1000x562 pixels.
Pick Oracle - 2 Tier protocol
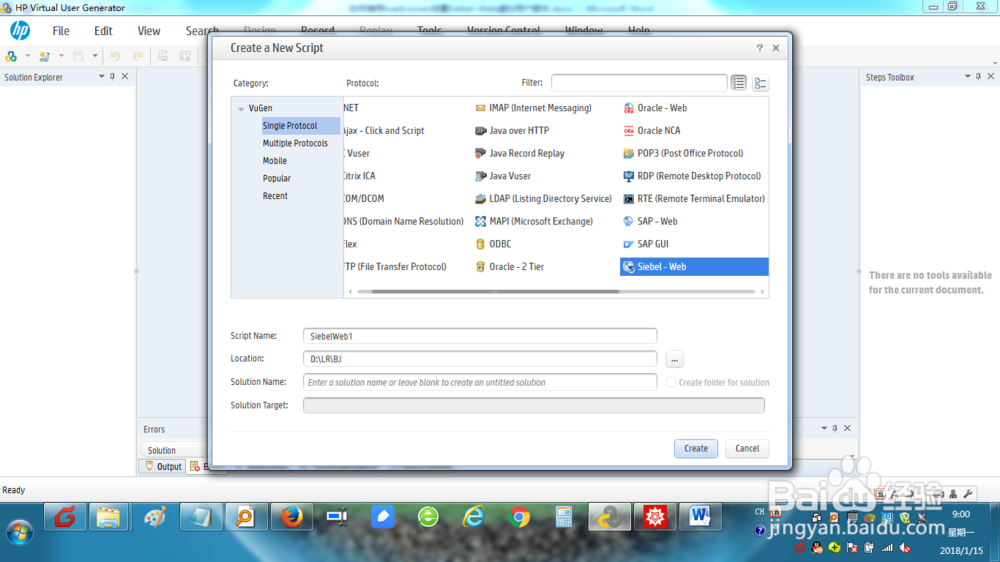(510, 267)
